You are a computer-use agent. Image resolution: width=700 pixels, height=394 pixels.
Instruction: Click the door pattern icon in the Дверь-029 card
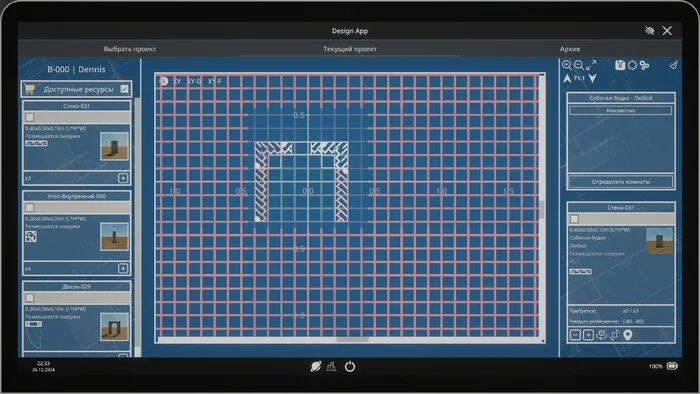[x=33, y=323]
